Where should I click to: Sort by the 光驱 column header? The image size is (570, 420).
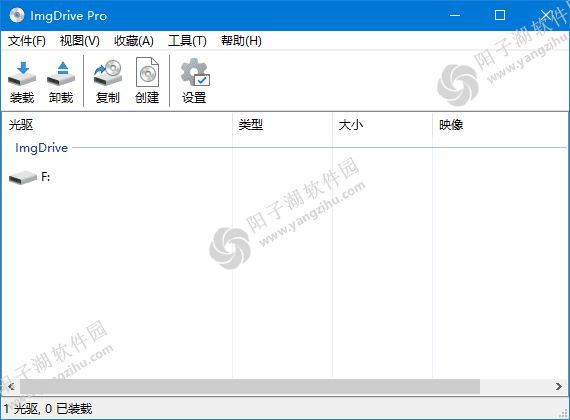click(x=117, y=125)
